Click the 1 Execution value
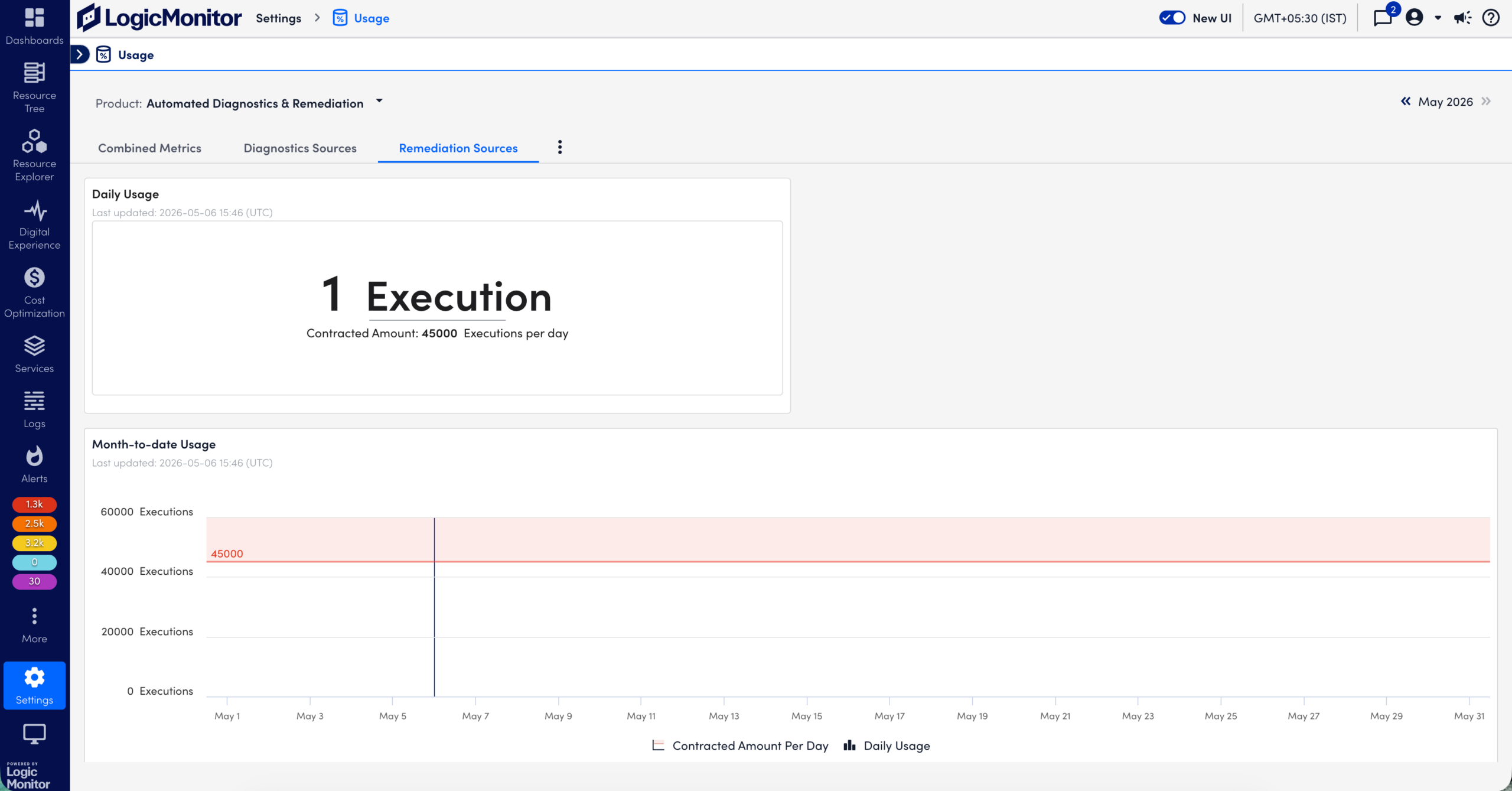This screenshot has height=791, width=1512. pos(437,295)
